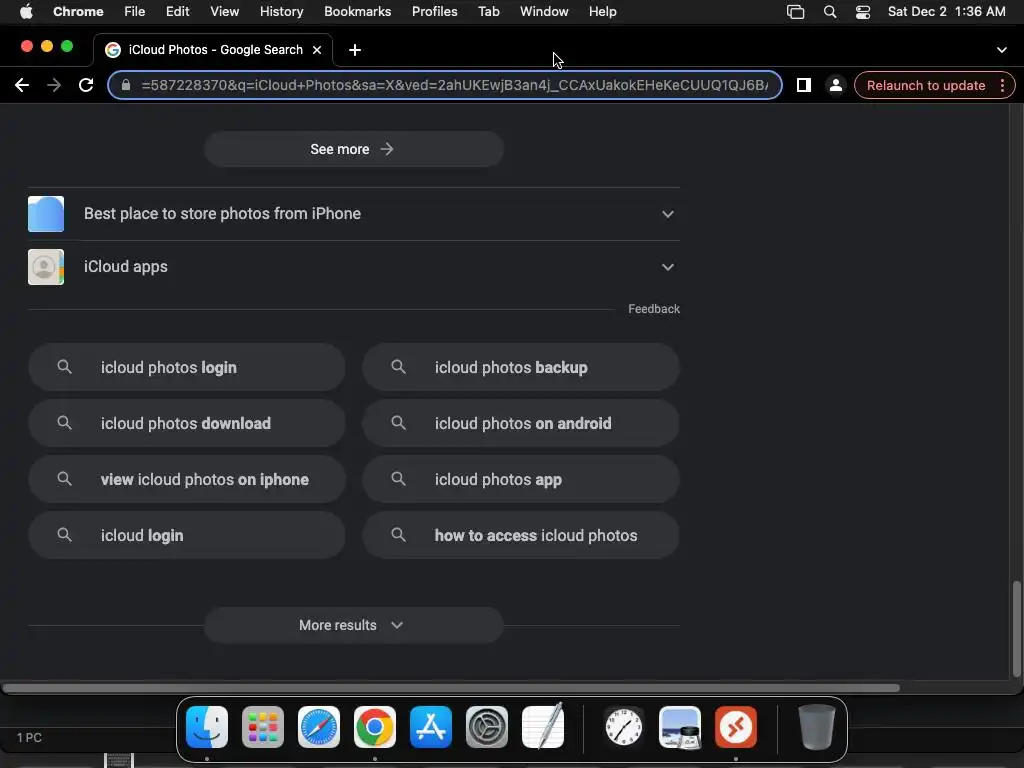The width and height of the screenshot is (1024, 768).
Task: Search icloud photos download suggestion
Action: click(x=187, y=423)
